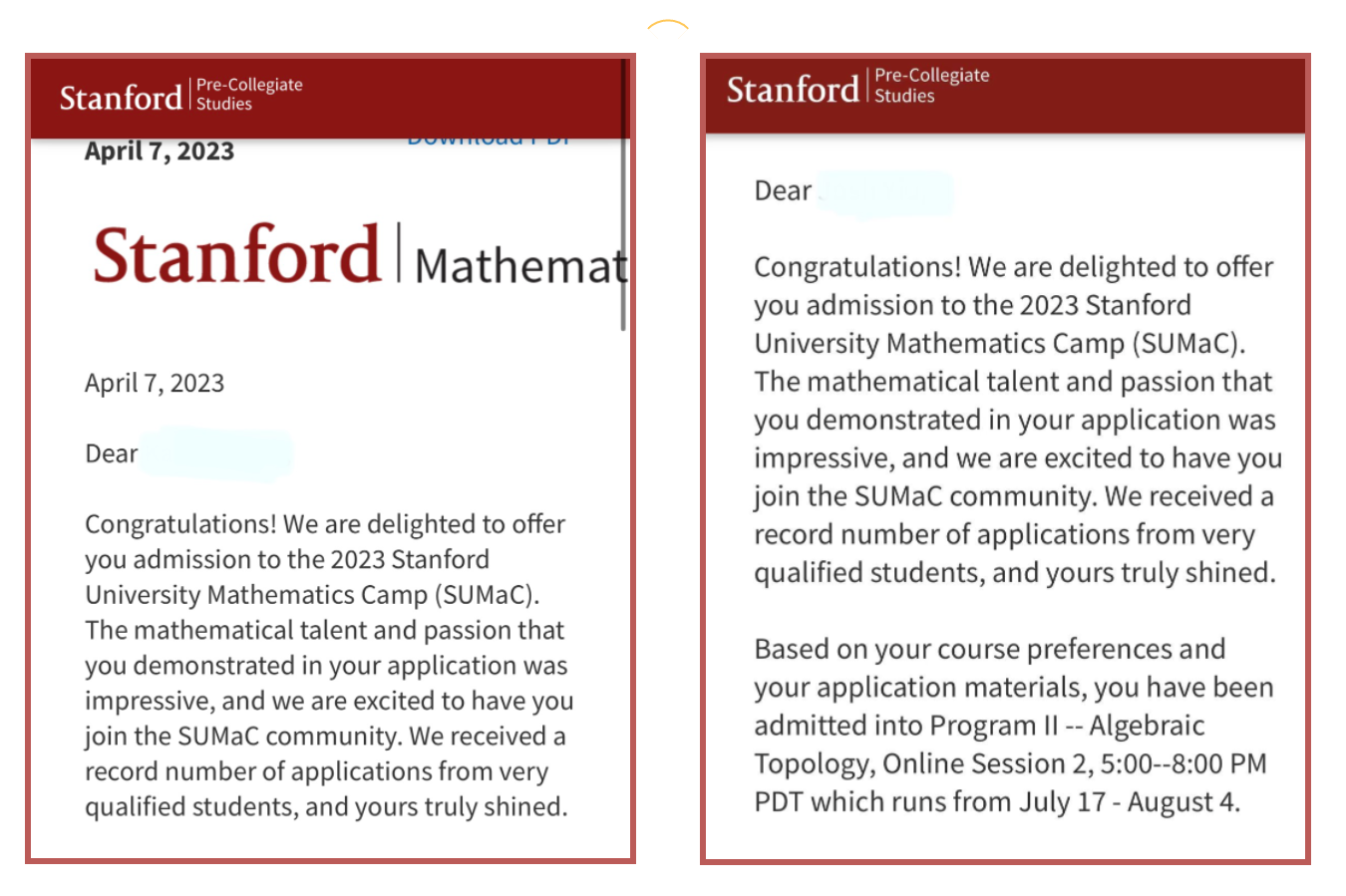The height and width of the screenshot is (896, 1346).
Task: Click the redacted name in right letter
Action: tap(885, 192)
